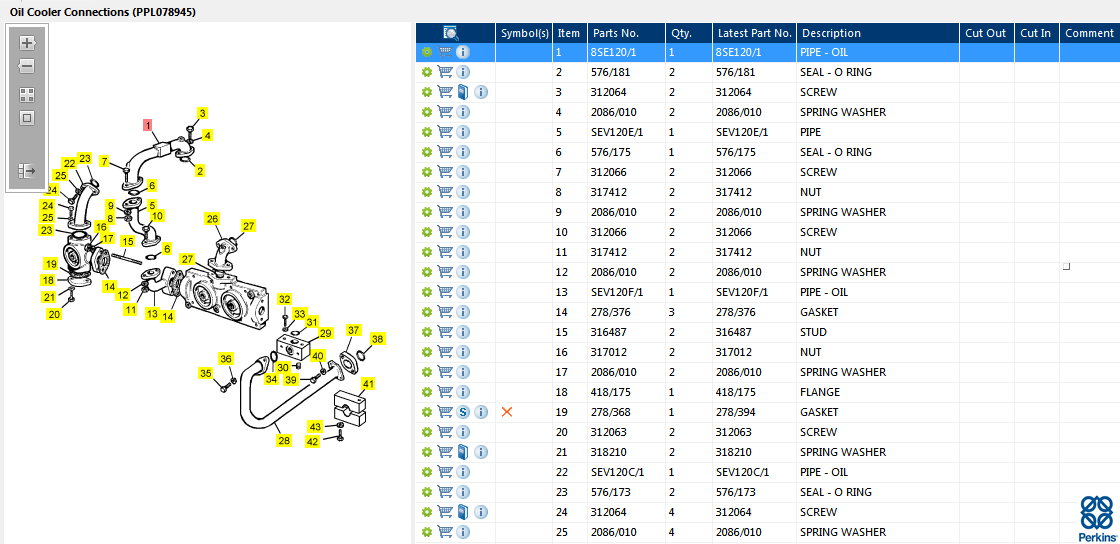Select callout 42 on the diagram
The height and width of the screenshot is (544, 1120).
[x=313, y=442]
